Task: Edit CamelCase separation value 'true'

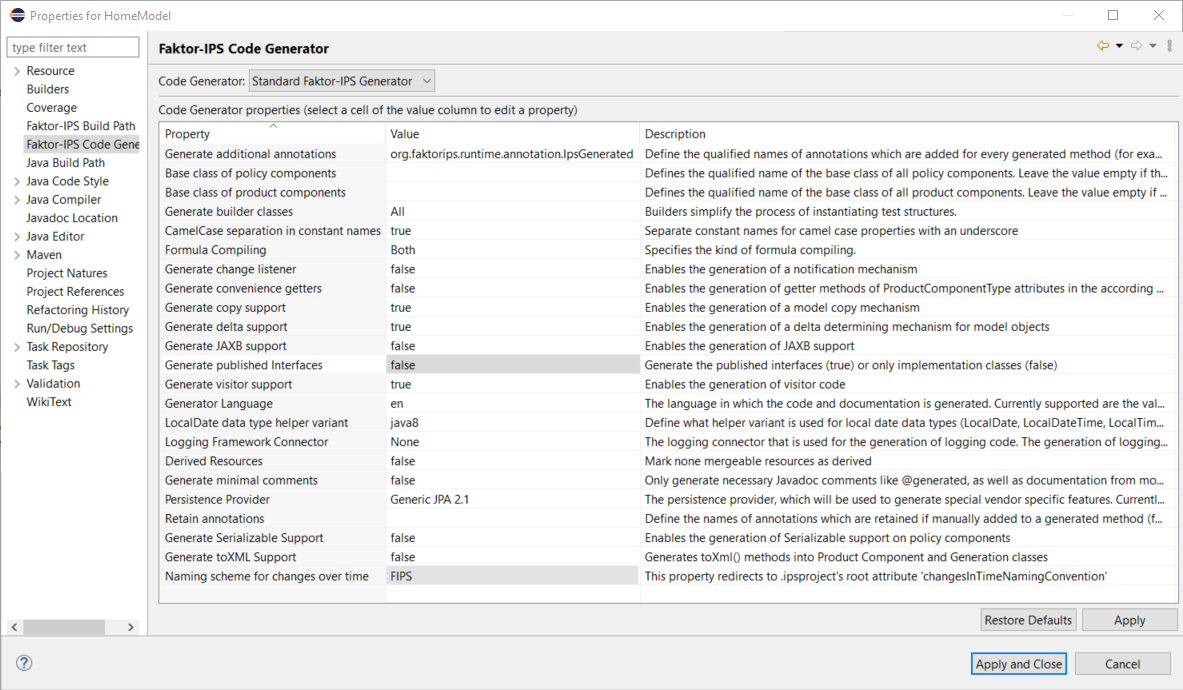Action: (512, 231)
